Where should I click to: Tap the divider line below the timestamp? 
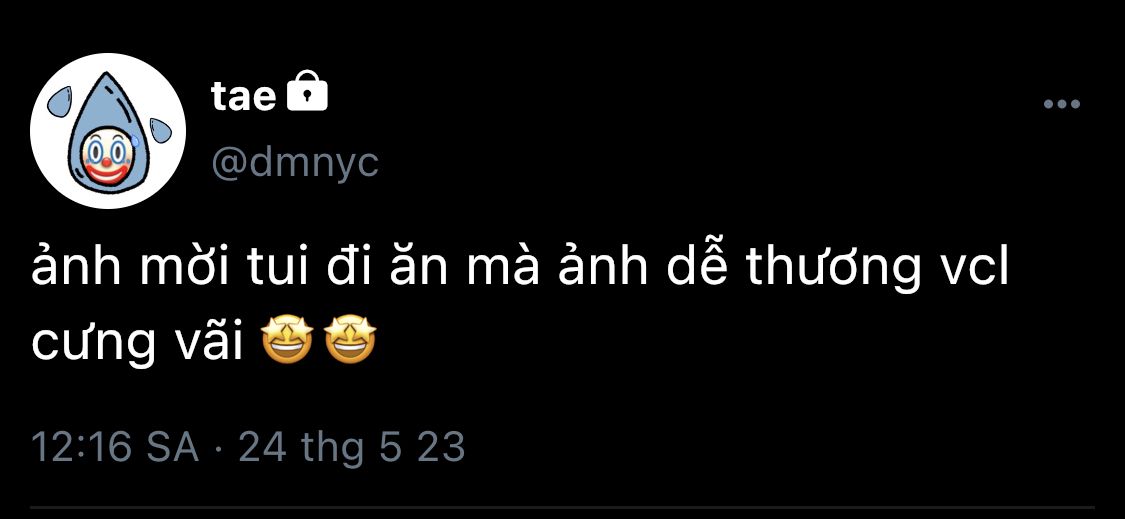point(562,508)
